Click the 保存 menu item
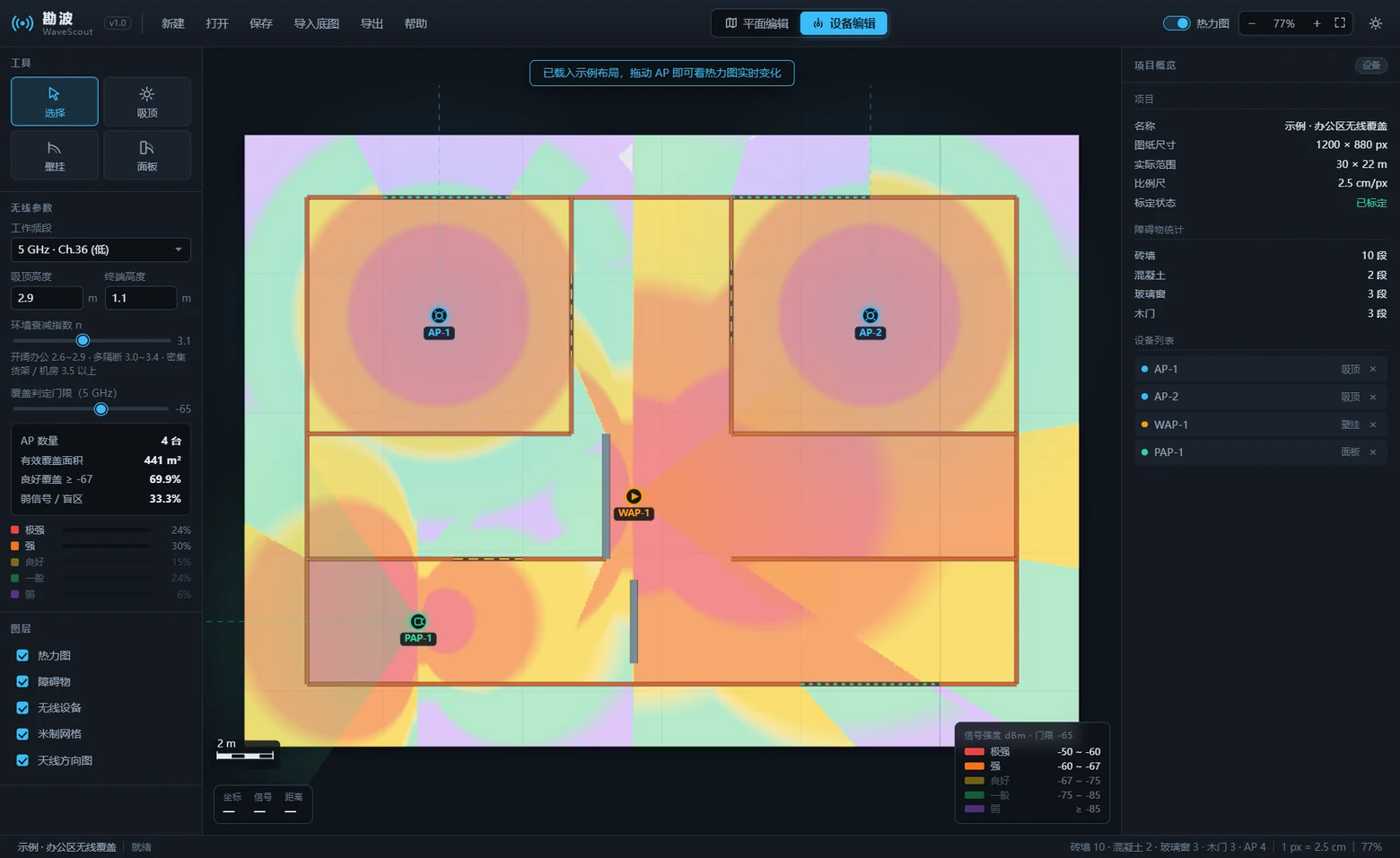 (x=261, y=23)
